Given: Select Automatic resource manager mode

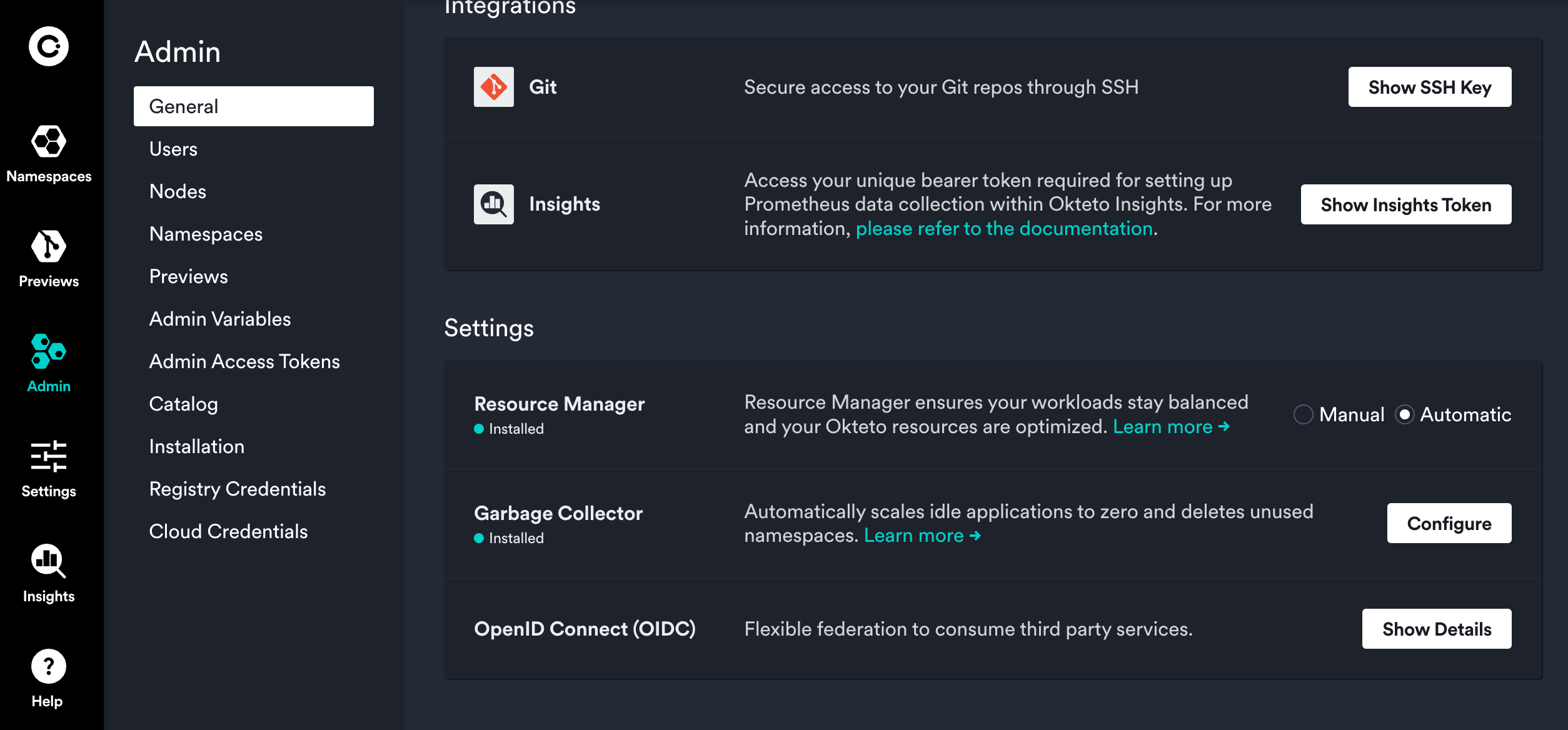Looking at the screenshot, I should coord(1405,414).
